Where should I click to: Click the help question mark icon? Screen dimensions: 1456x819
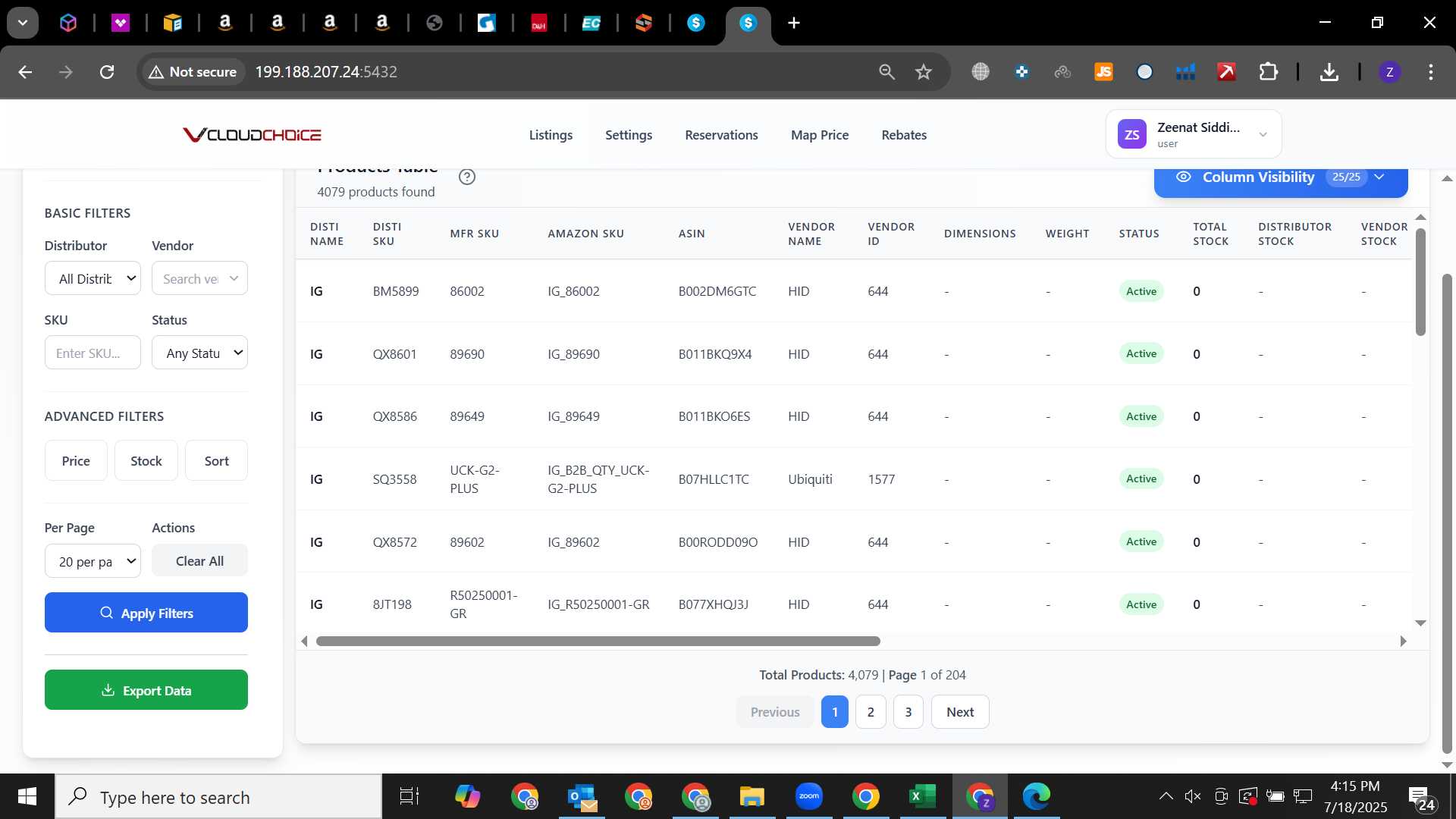tap(467, 177)
